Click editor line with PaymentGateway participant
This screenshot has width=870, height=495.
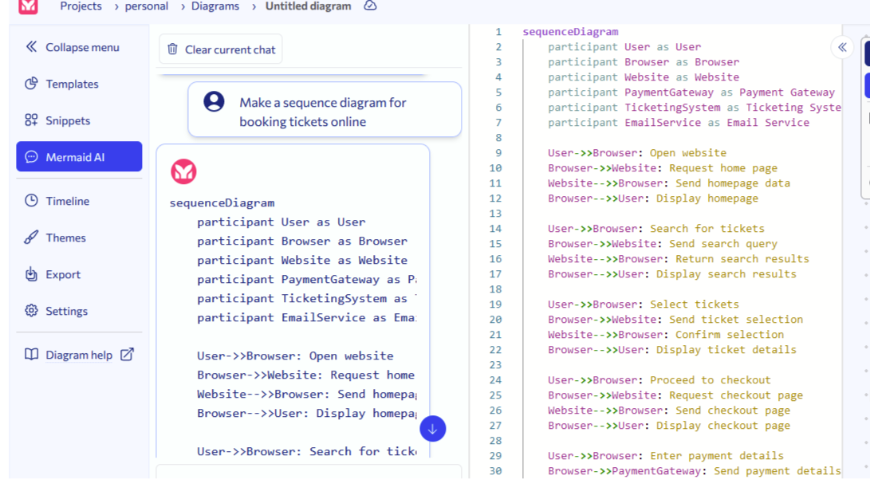[x=691, y=92]
